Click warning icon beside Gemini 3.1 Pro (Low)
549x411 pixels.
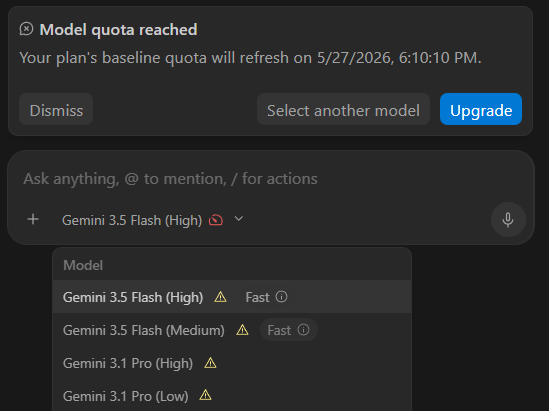(x=206, y=396)
